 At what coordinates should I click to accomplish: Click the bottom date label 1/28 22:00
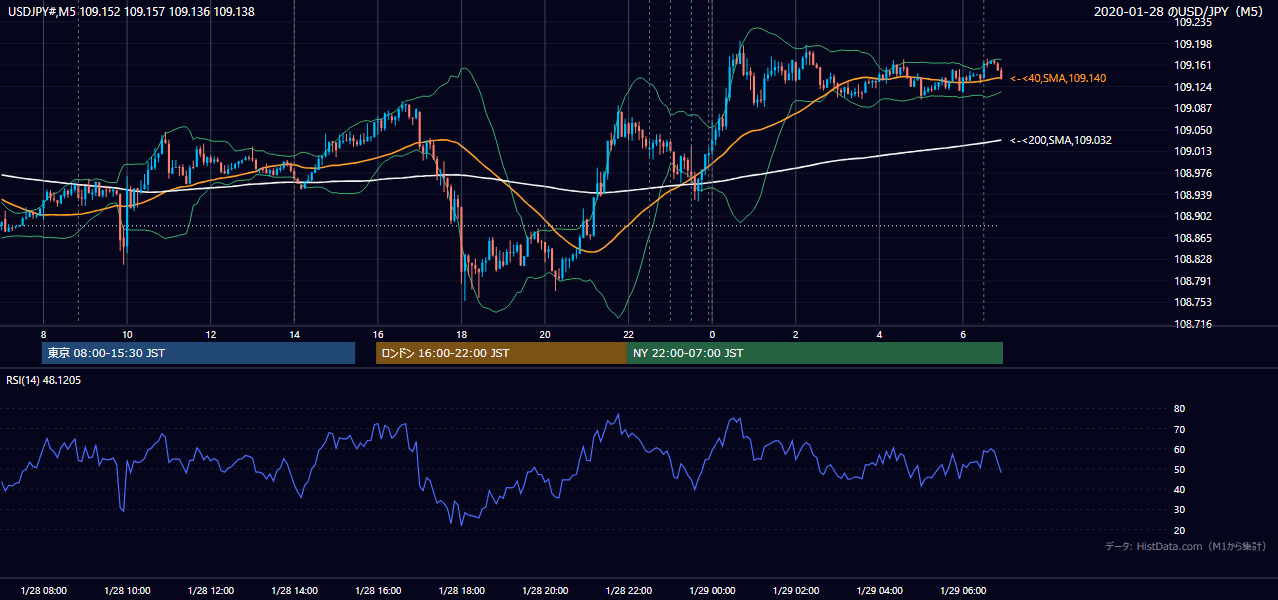coord(628,591)
